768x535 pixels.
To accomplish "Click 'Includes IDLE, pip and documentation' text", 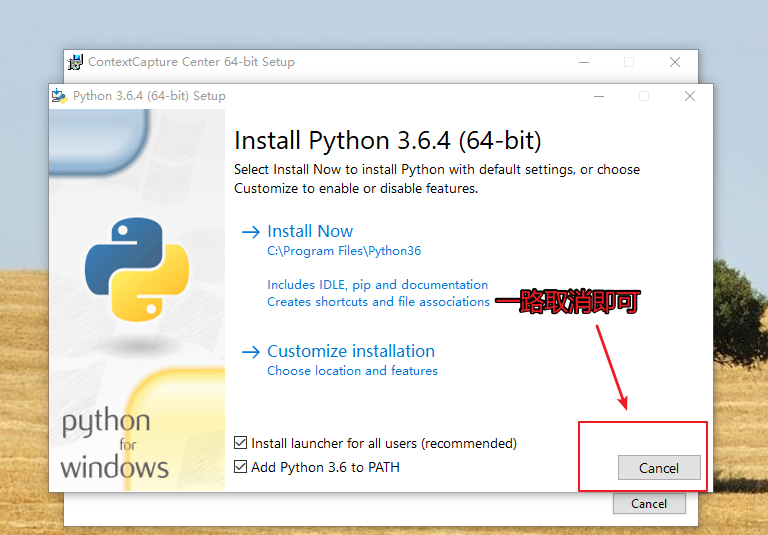I will coord(378,285).
